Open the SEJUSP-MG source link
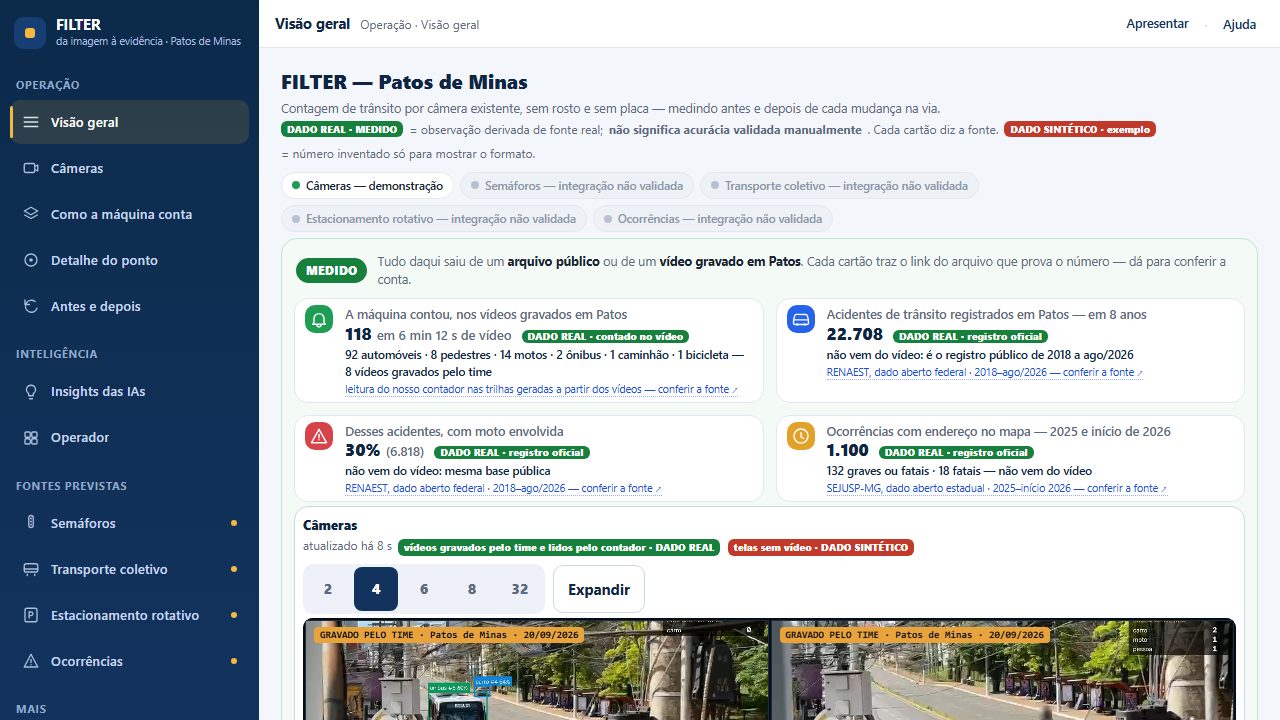The width and height of the screenshot is (1280, 720). tap(996, 488)
